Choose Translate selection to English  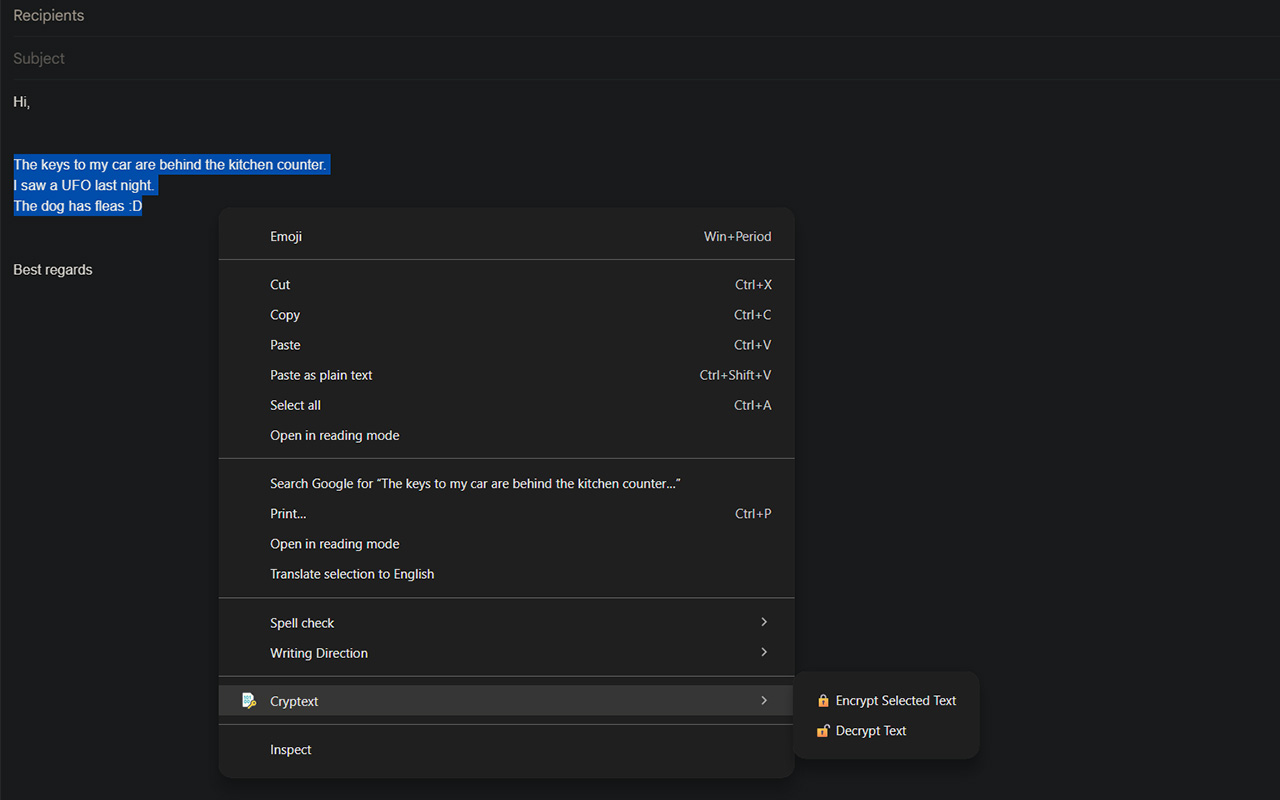[506, 574]
